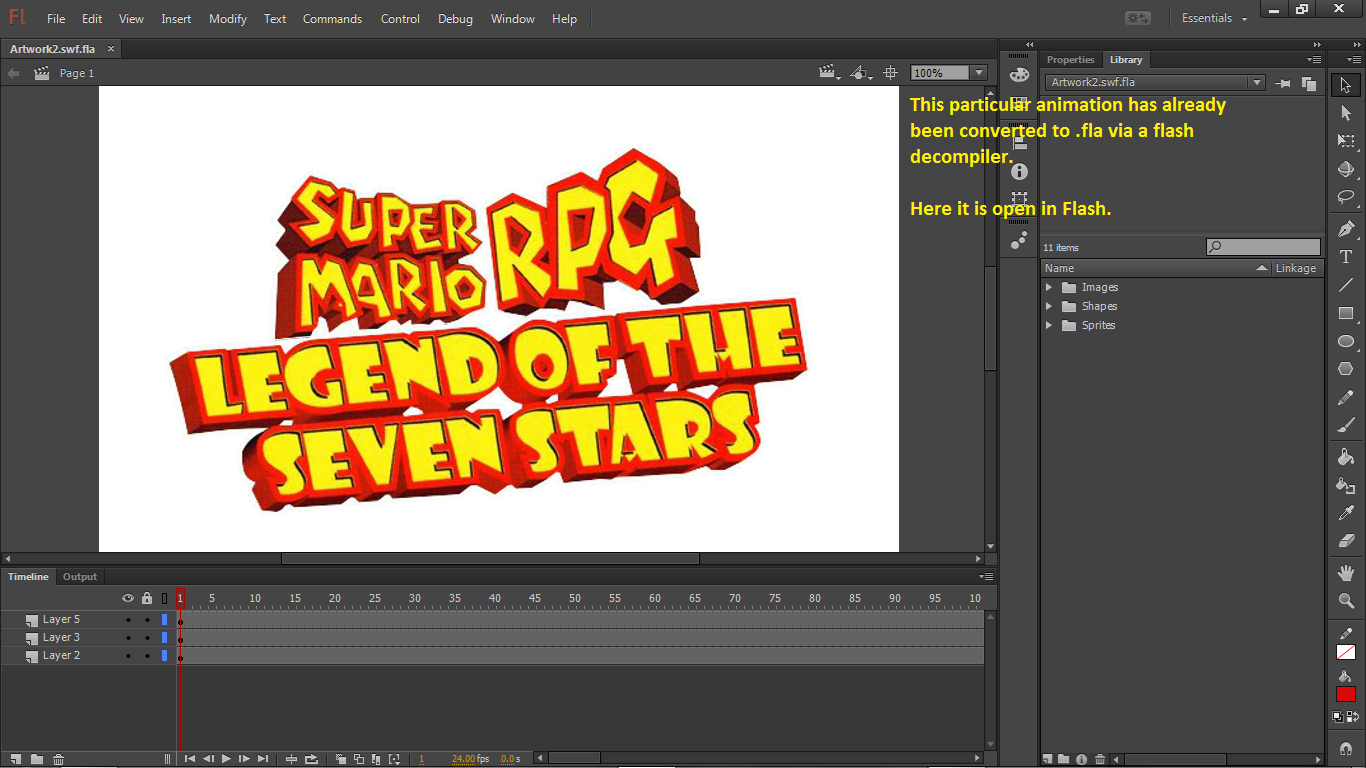Image resolution: width=1366 pixels, height=768 pixels.
Task: Switch to the Output tab
Action: (x=80, y=577)
